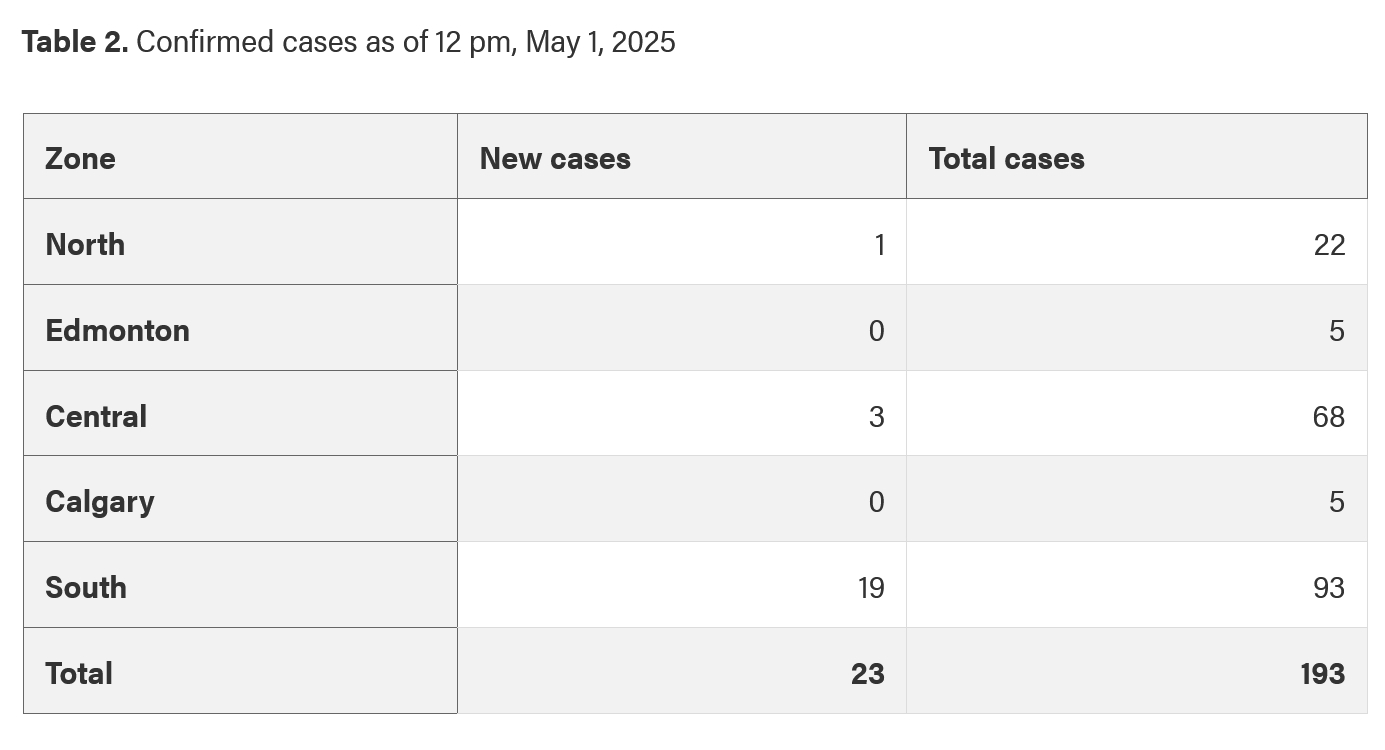This screenshot has width=1385, height=750.
Task: Select the Central zone row label
Action: [x=96, y=416]
